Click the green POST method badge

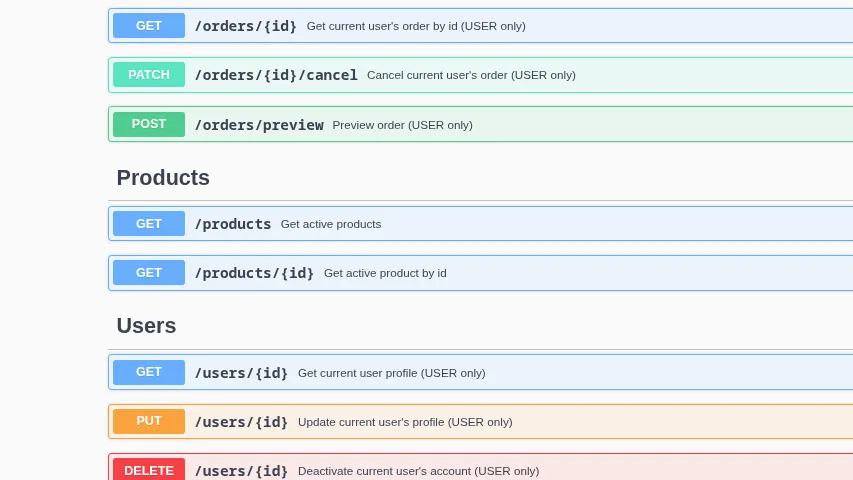point(149,124)
